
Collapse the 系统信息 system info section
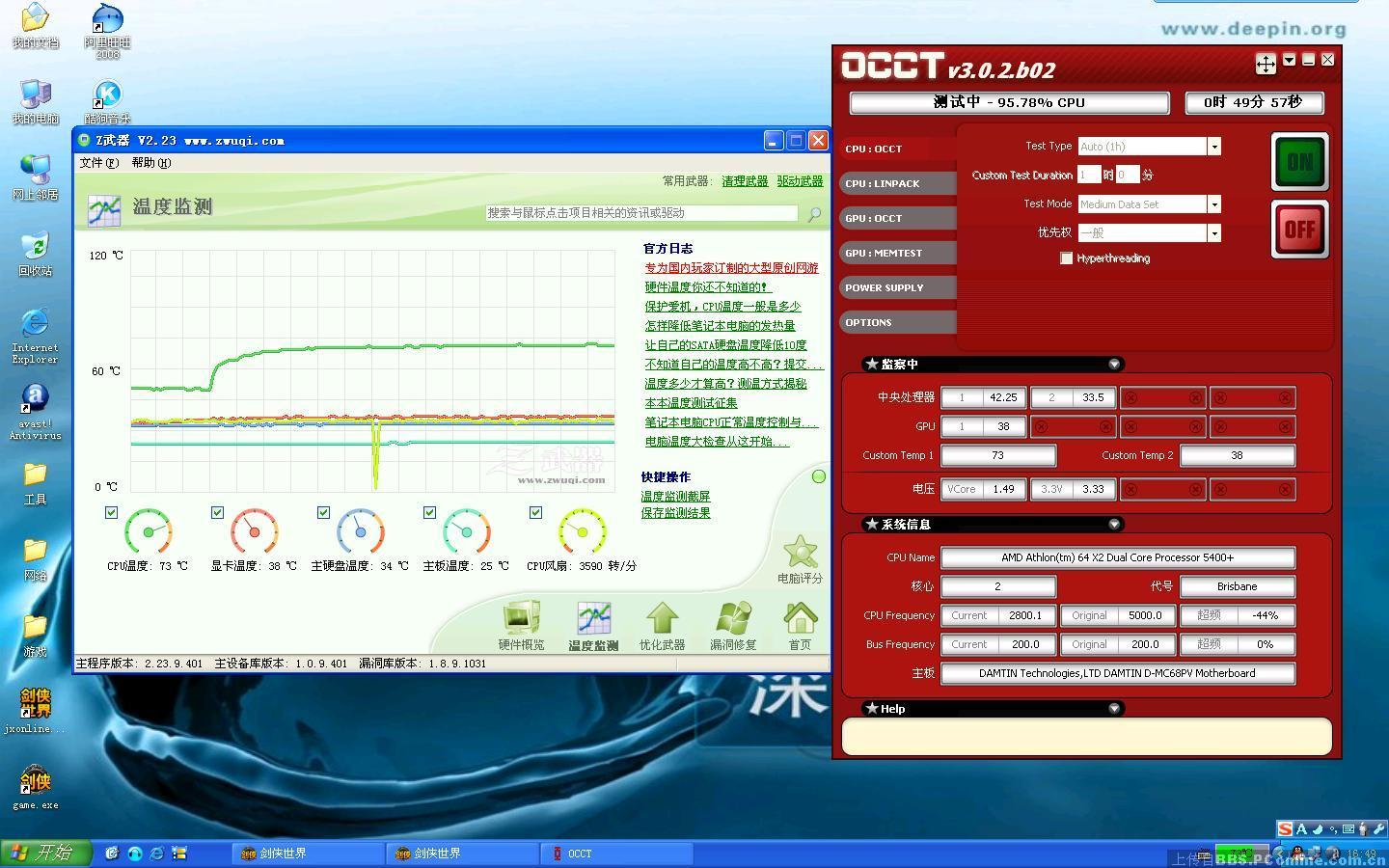pos(1114,525)
